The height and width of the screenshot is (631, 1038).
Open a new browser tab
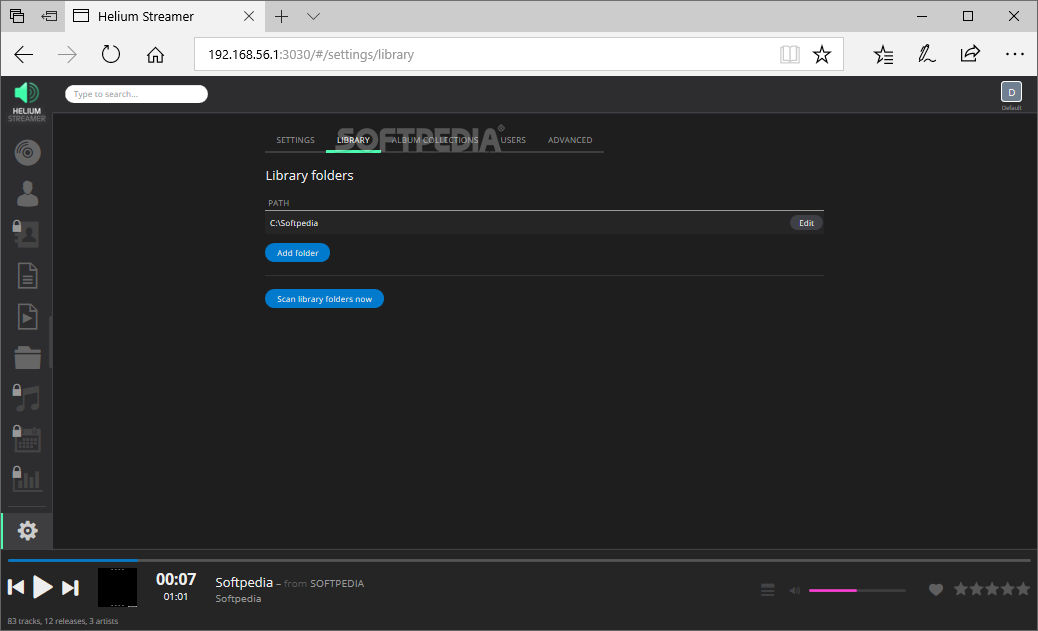click(281, 17)
